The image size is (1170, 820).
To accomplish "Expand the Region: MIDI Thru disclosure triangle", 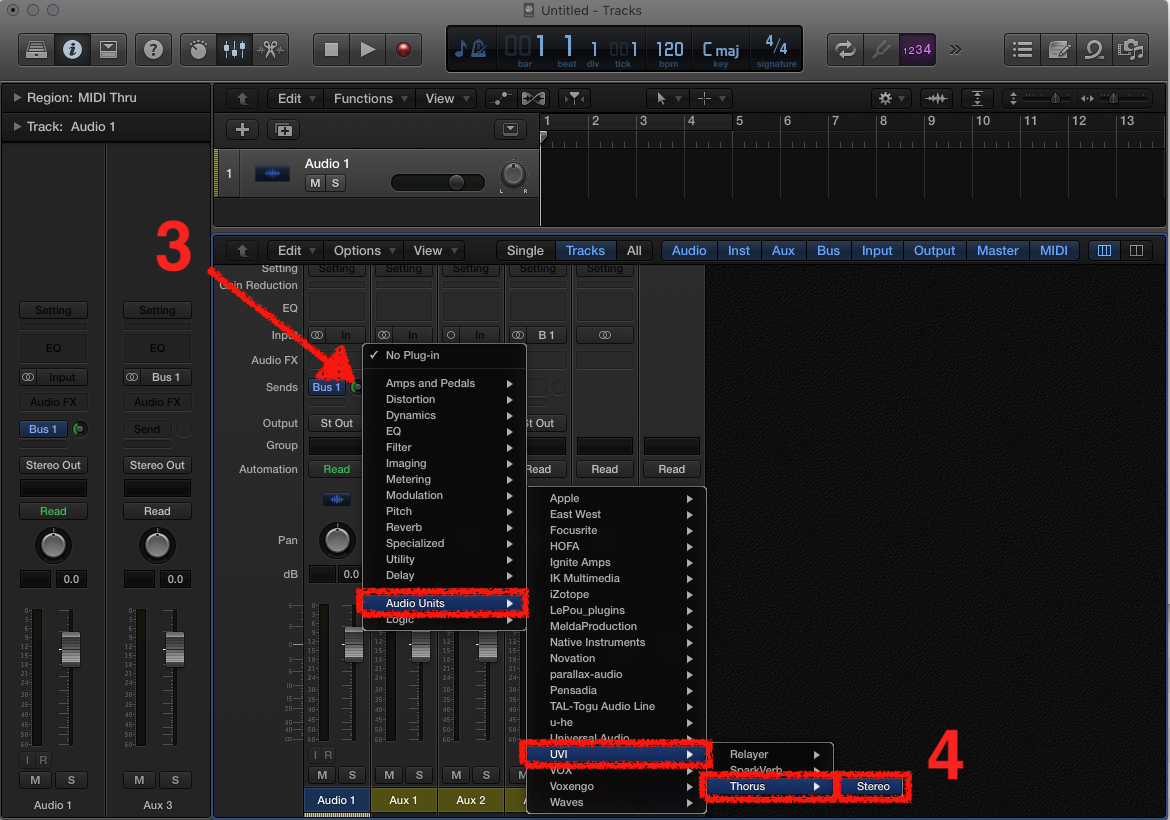I will [16, 97].
